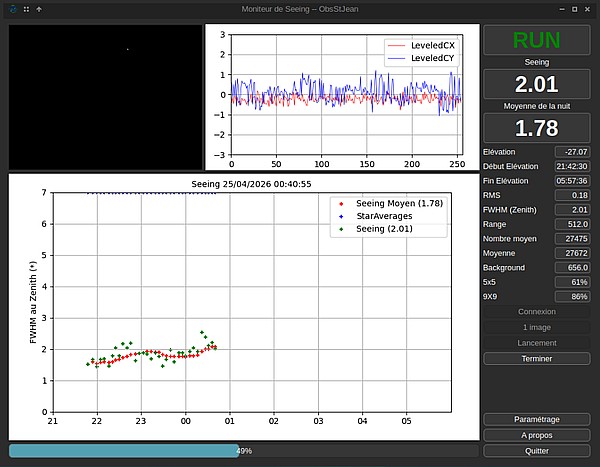The height and width of the screenshot is (467, 600).
Task: Click the Début Elévation label
Action: (510, 167)
